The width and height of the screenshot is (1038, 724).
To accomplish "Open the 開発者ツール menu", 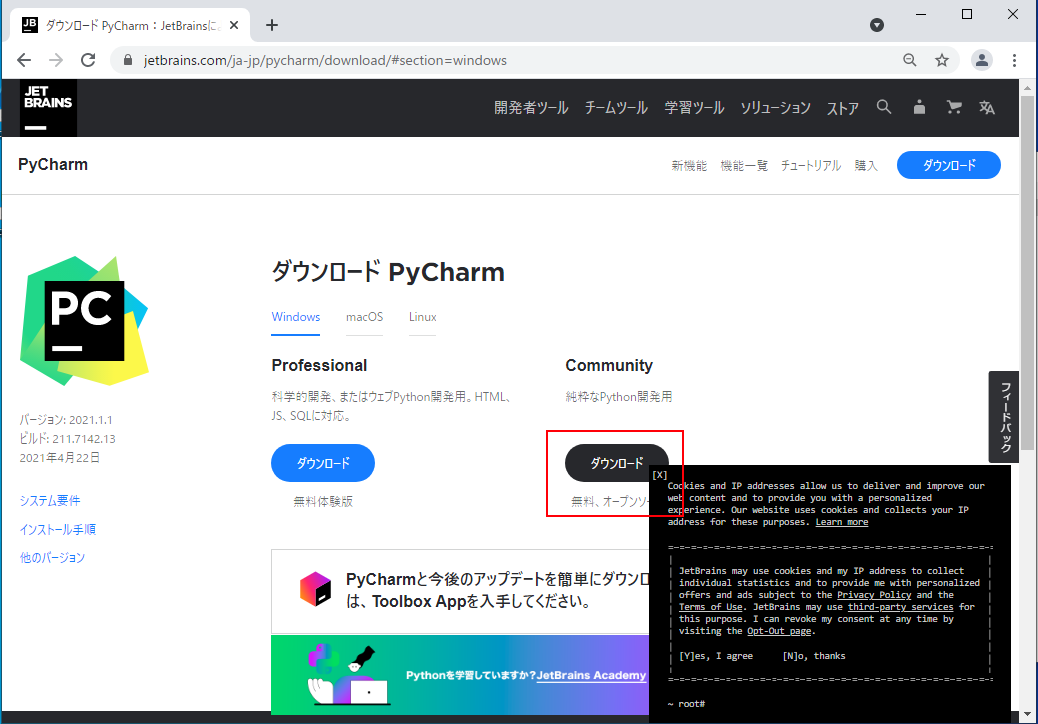I will pyautogui.click(x=531, y=108).
